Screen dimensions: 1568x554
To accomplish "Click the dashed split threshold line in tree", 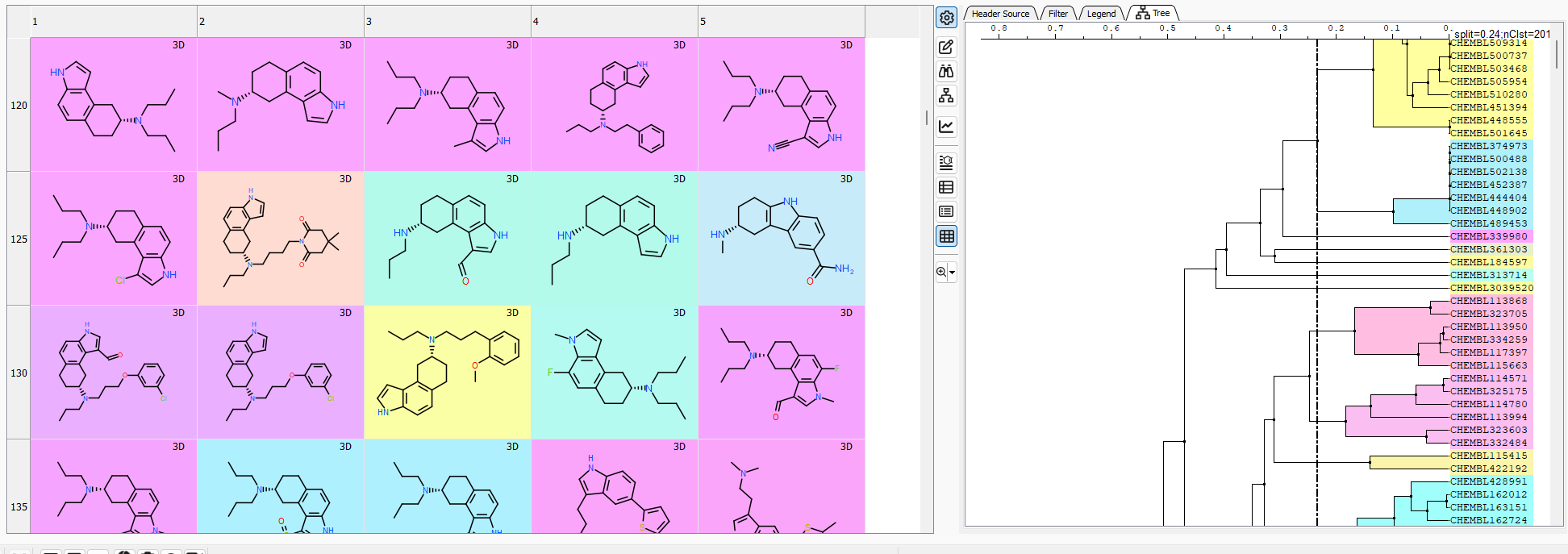I will pos(1317,282).
